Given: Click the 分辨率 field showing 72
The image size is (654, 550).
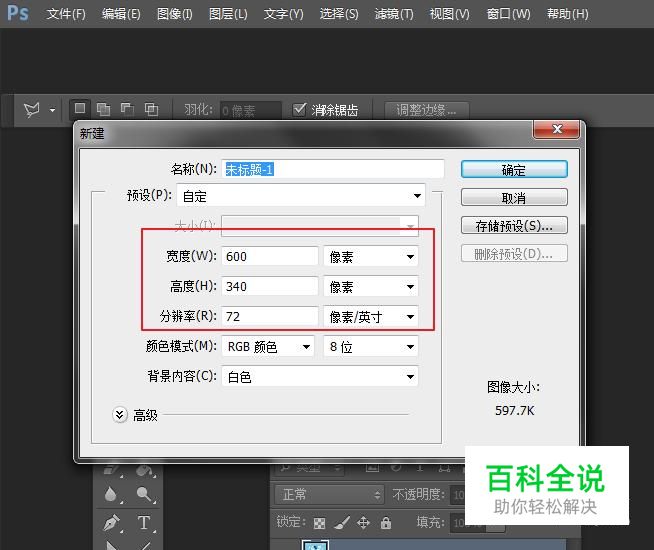Looking at the screenshot, I should click(x=269, y=316).
